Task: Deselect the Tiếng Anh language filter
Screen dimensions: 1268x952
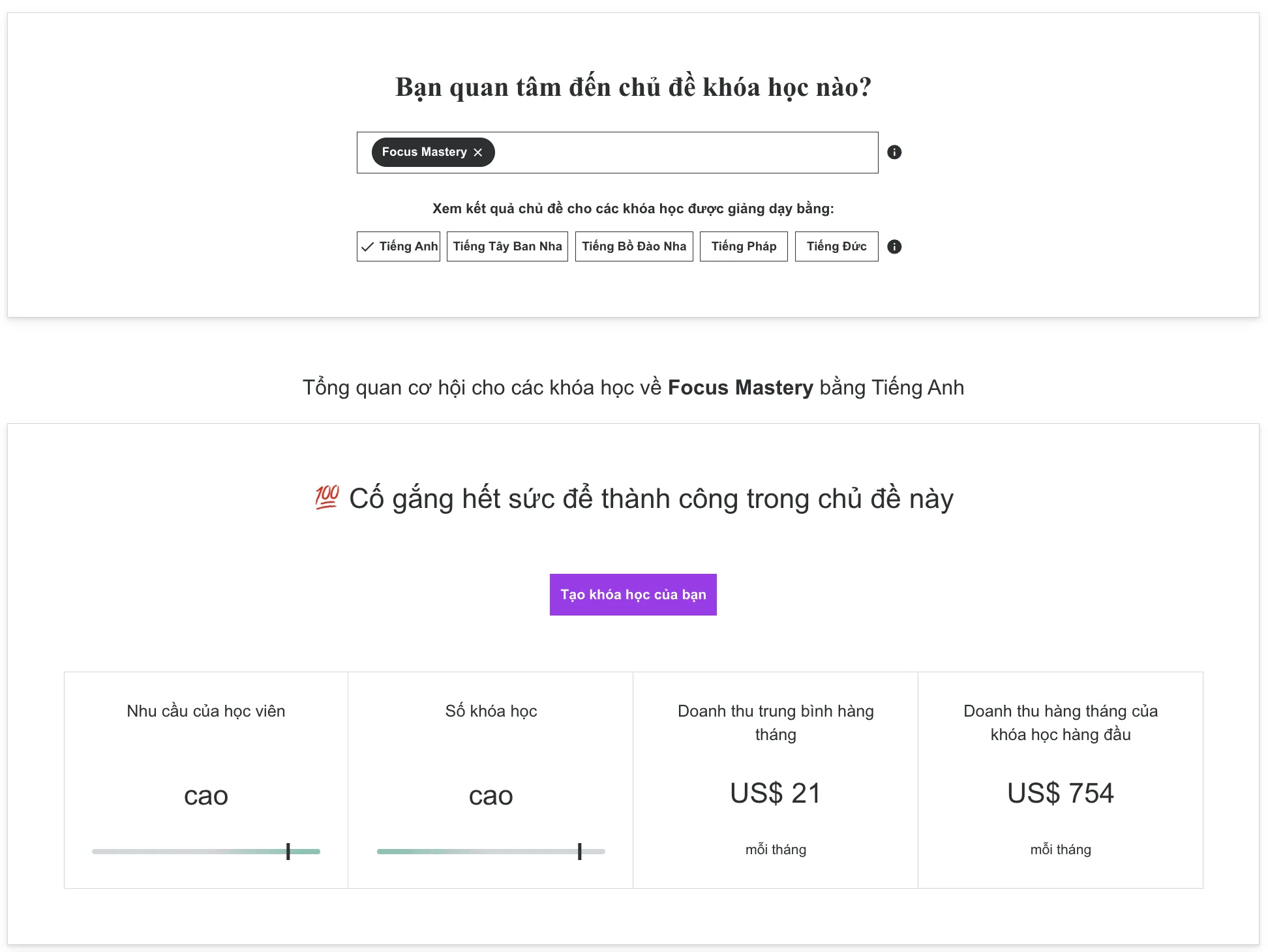Action: [x=399, y=246]
